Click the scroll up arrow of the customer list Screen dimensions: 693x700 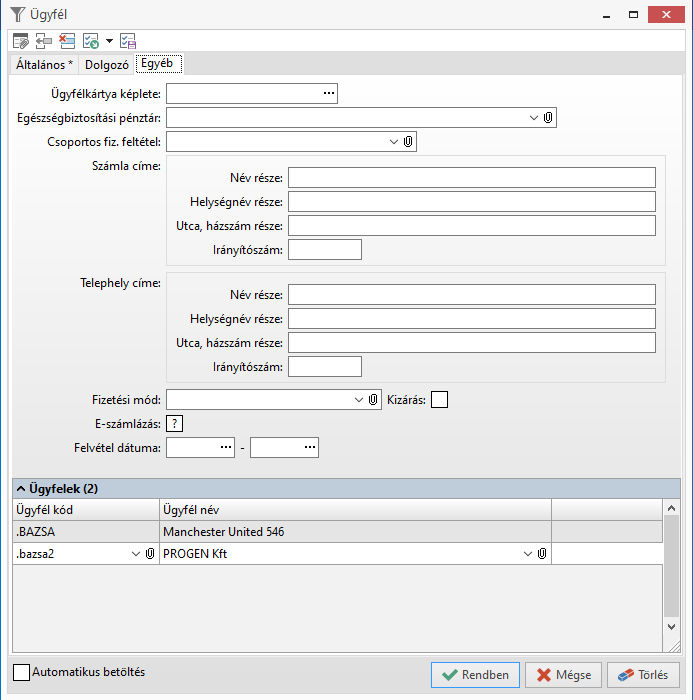tap(671, 508)
